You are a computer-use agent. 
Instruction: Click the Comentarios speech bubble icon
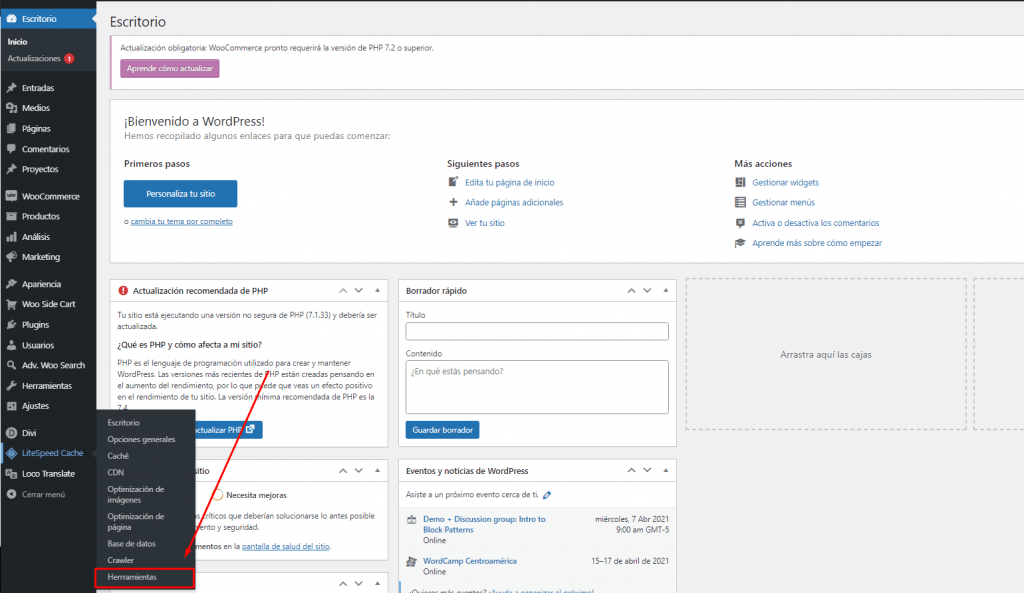pyautogui.click(x=12, y=149)
